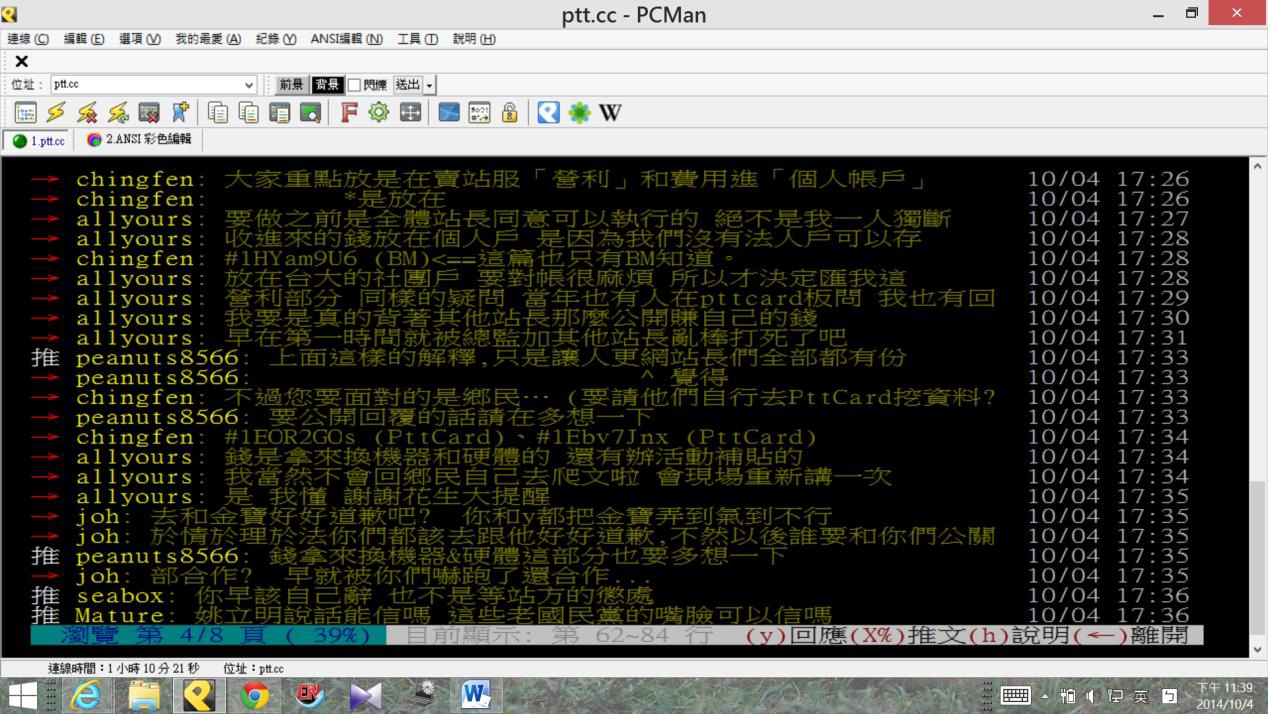Click the Windows Start button
The image size is (1268, 714).
click(x=22, y=695)
